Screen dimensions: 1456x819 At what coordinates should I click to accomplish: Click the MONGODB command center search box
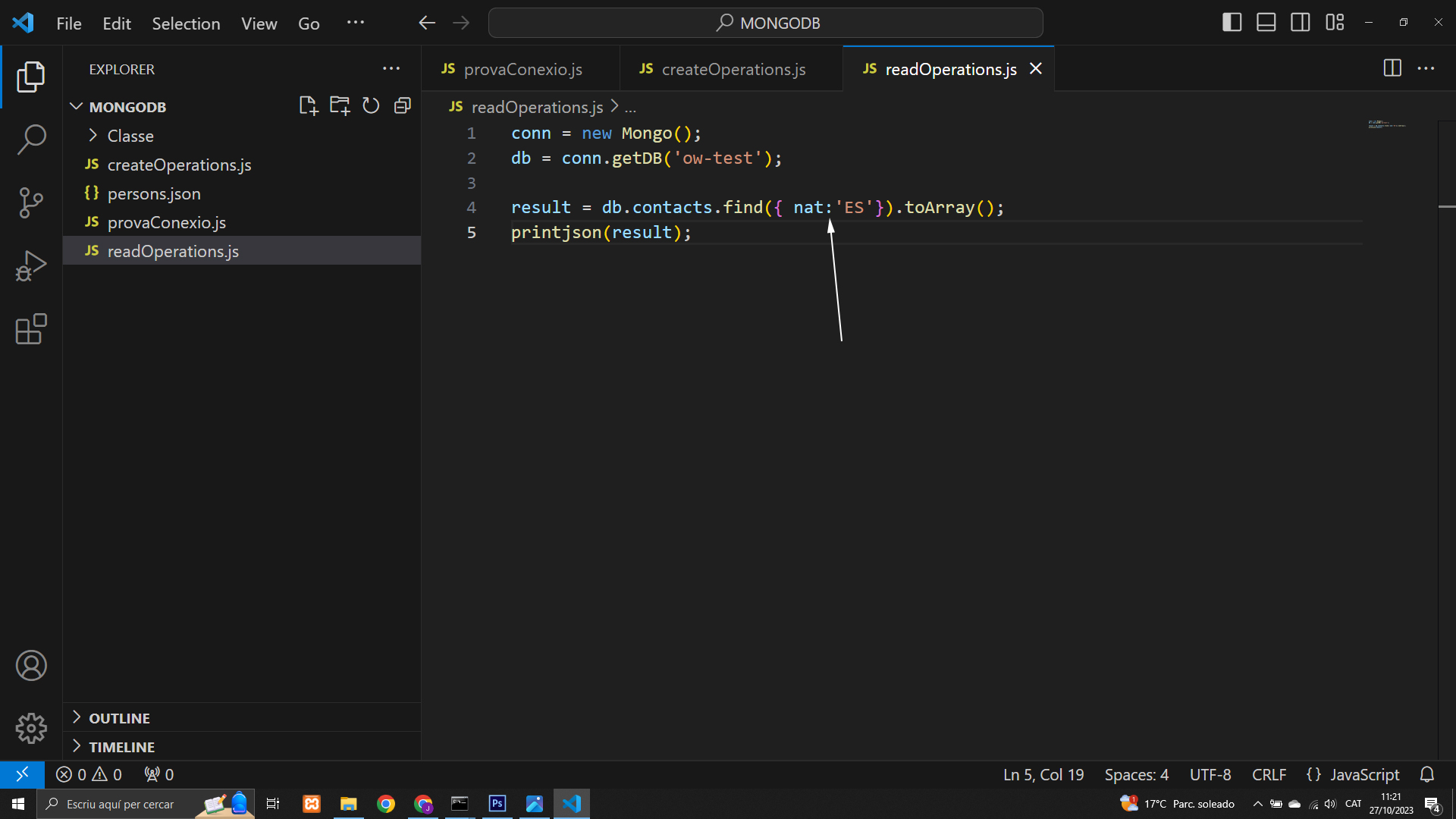click(x=766, y=23)
